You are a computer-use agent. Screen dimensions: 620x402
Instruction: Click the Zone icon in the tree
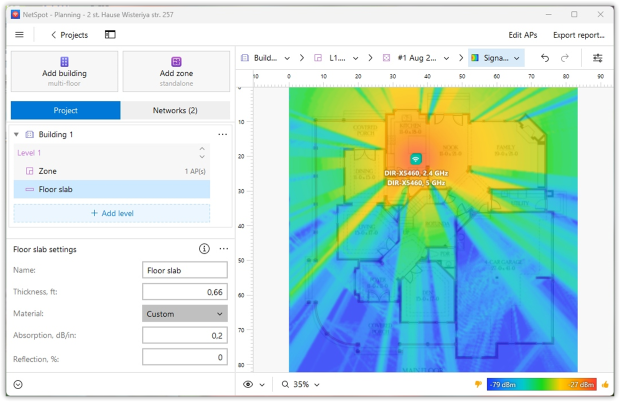[x=29, y=171]
